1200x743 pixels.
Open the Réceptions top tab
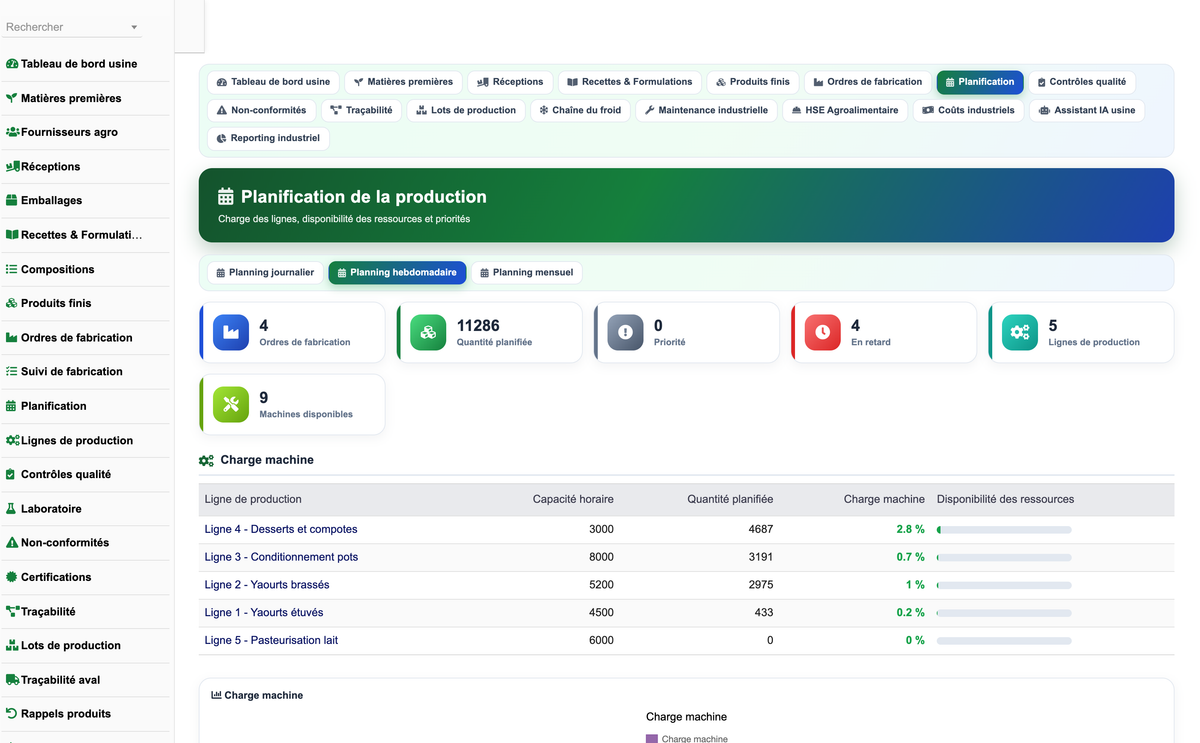click(x=510, y=82)
